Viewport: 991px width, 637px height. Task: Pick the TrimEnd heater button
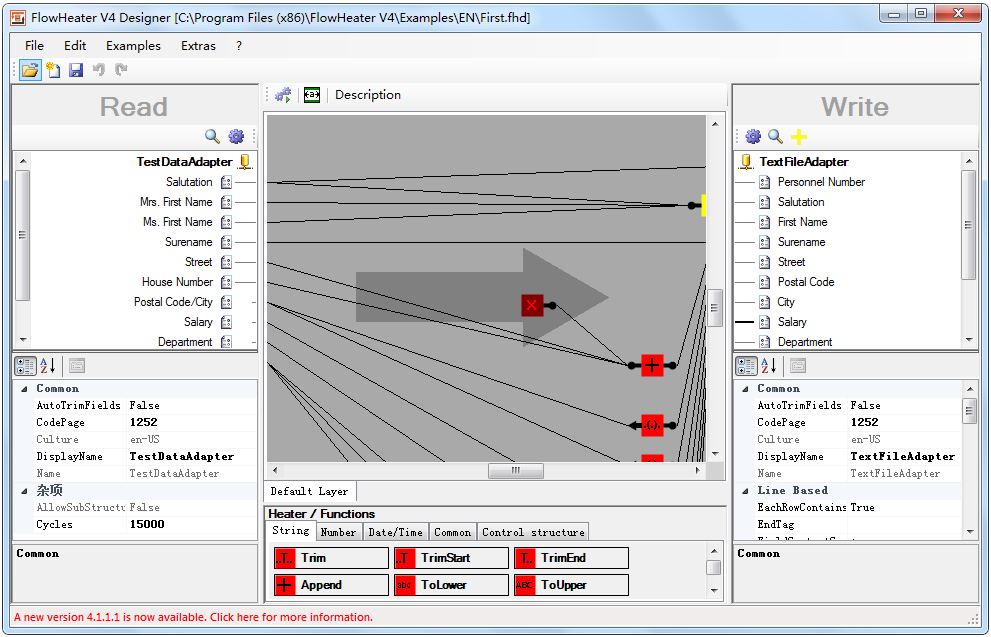coord(571,558)
